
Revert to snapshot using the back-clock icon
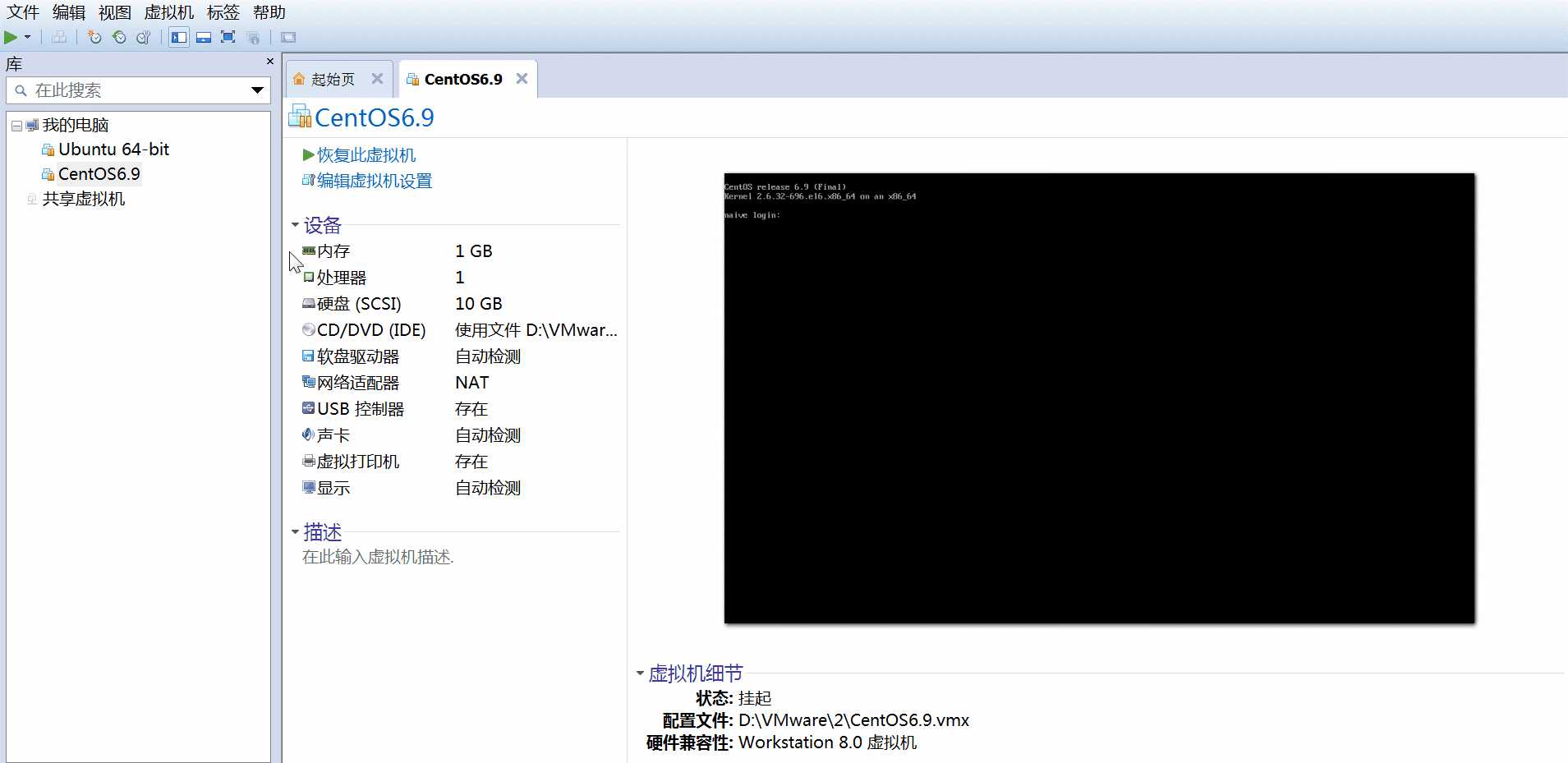(119, 37)
